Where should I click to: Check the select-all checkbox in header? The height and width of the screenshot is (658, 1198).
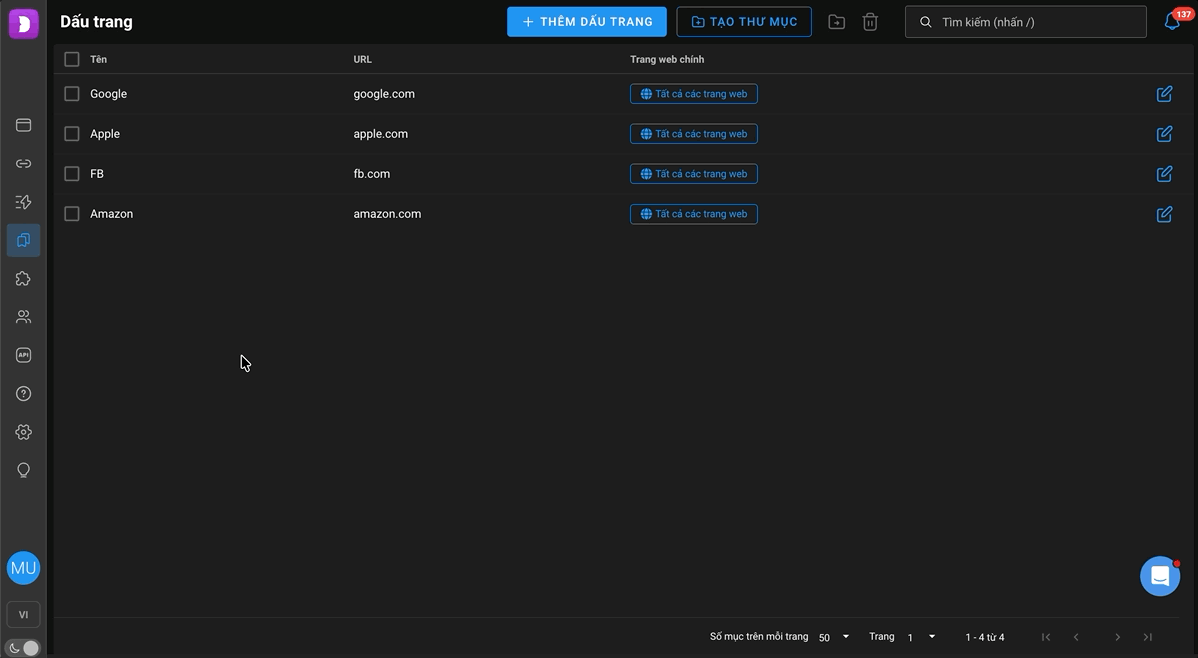(72, 59)
